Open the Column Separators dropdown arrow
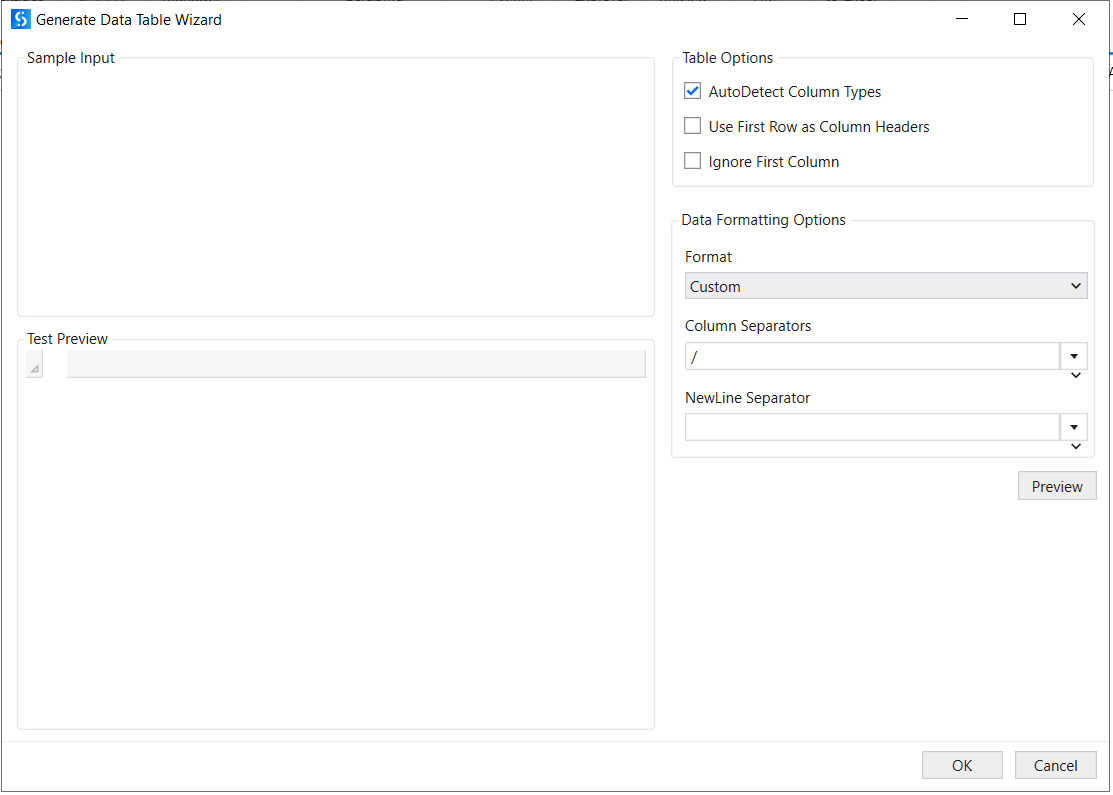 point(1074,355)
